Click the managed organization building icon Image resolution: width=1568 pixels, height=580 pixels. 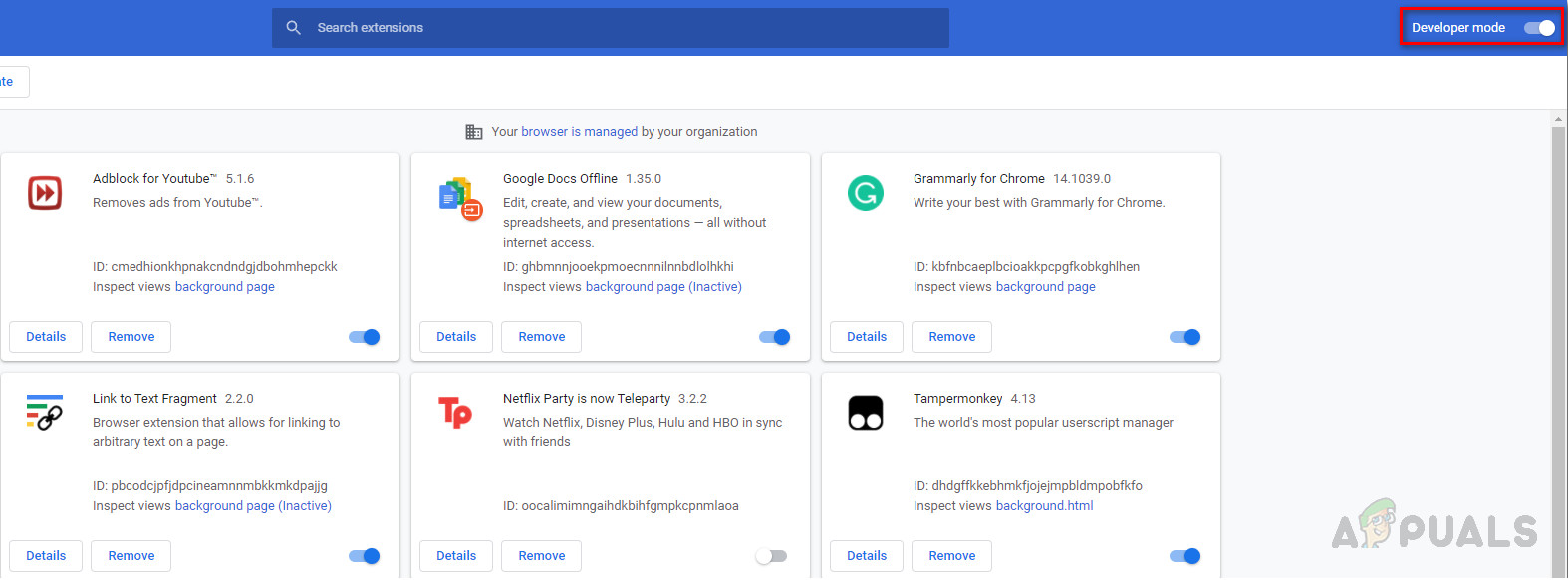tap(474, 132)
